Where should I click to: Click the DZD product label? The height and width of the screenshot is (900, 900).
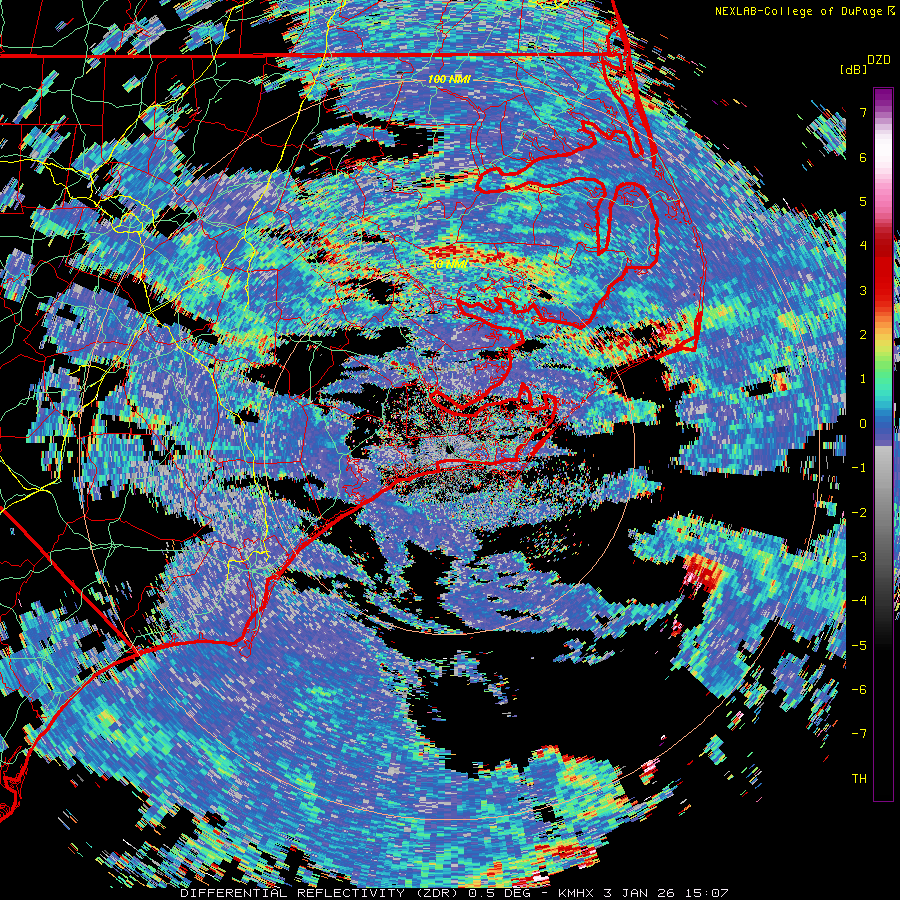[x=879, y=60]
